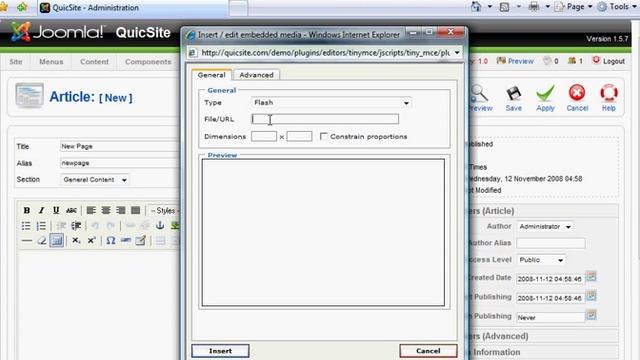
Task: Insert special character omega icon
Action: [x=111, y=241]
